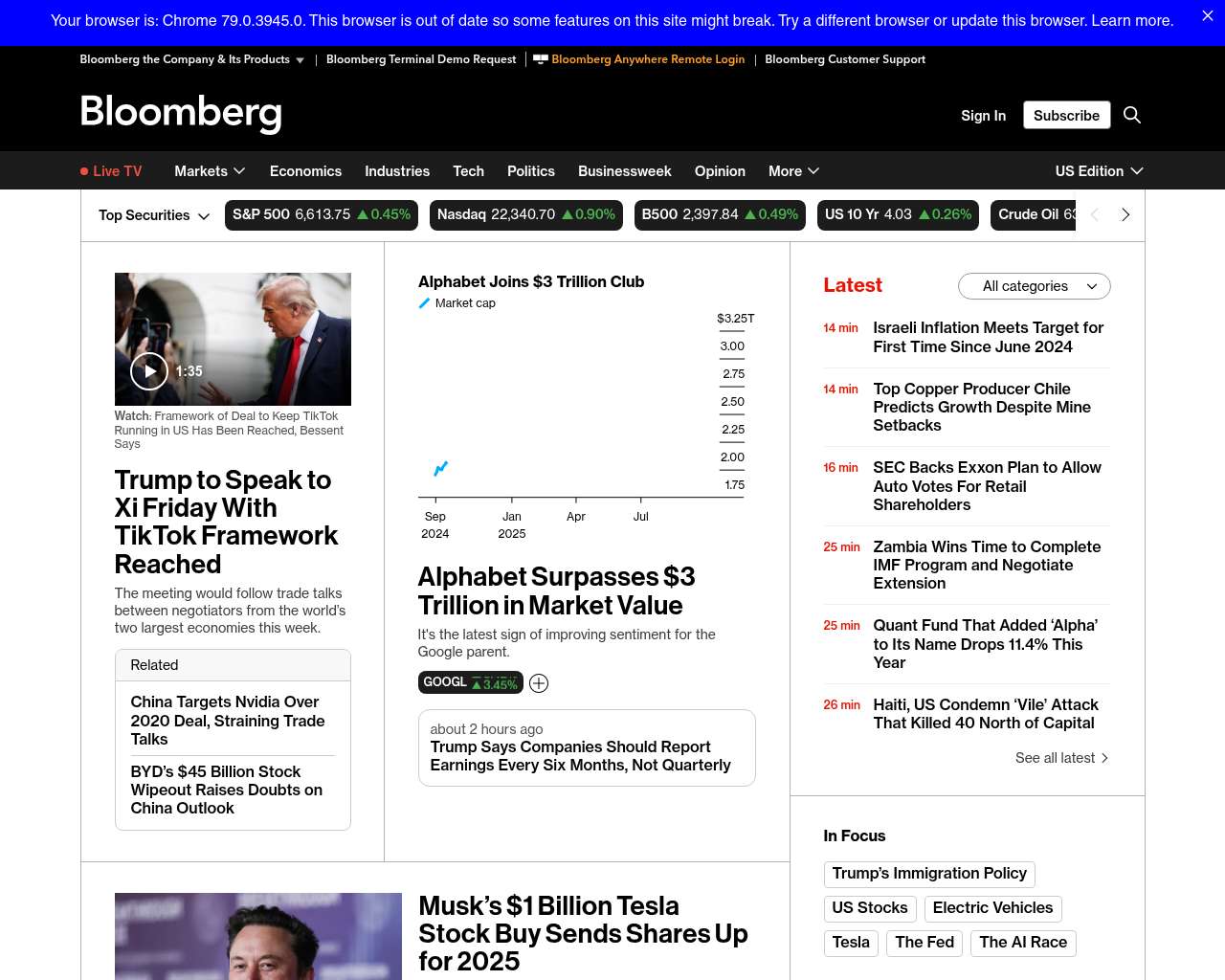Select the Nasdaq ticker chip
The height and width of the screenshot is (980, 1225).
click(526, 215)
